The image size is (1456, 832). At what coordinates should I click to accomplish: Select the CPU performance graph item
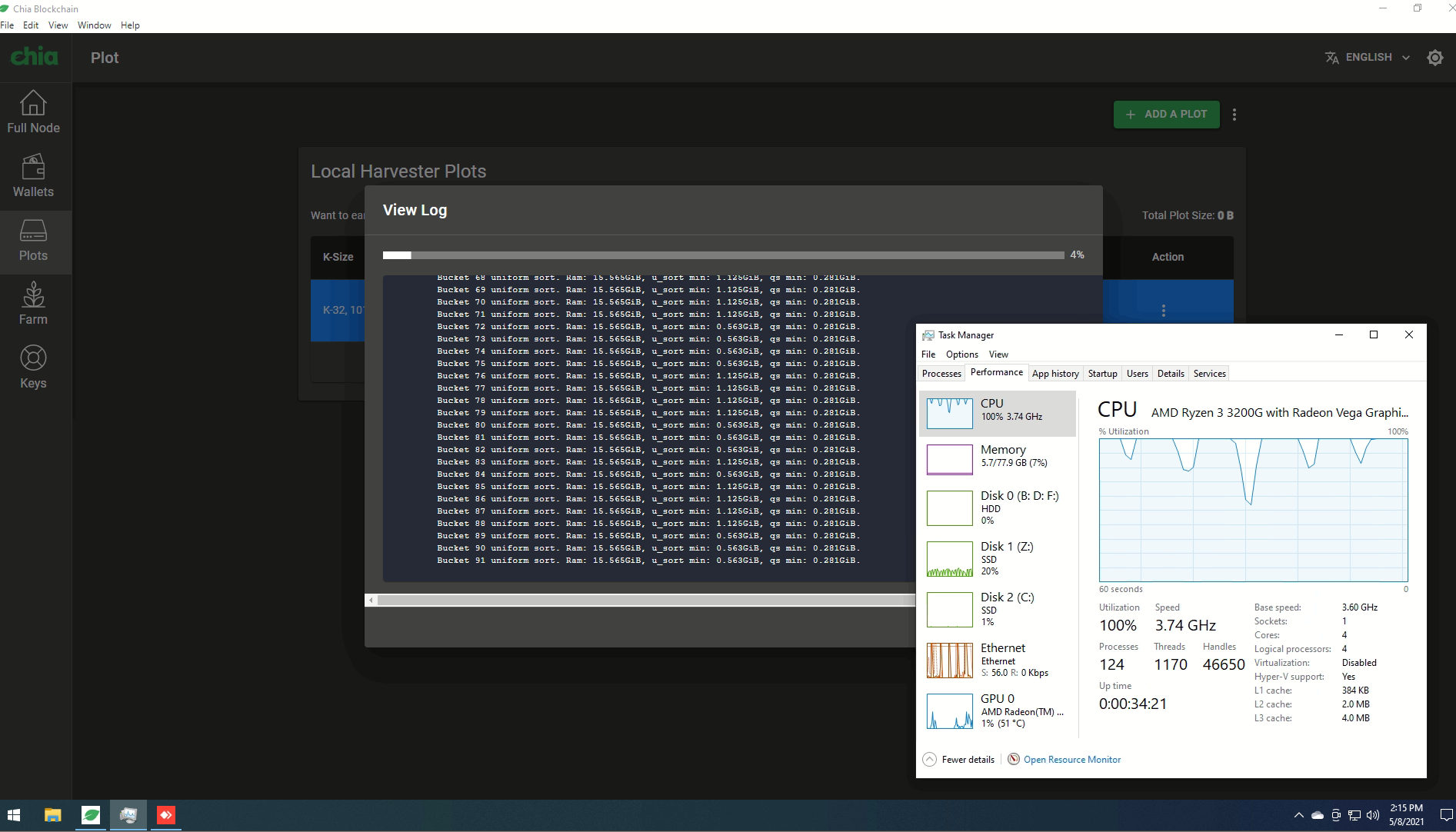(x=998, y=414)
